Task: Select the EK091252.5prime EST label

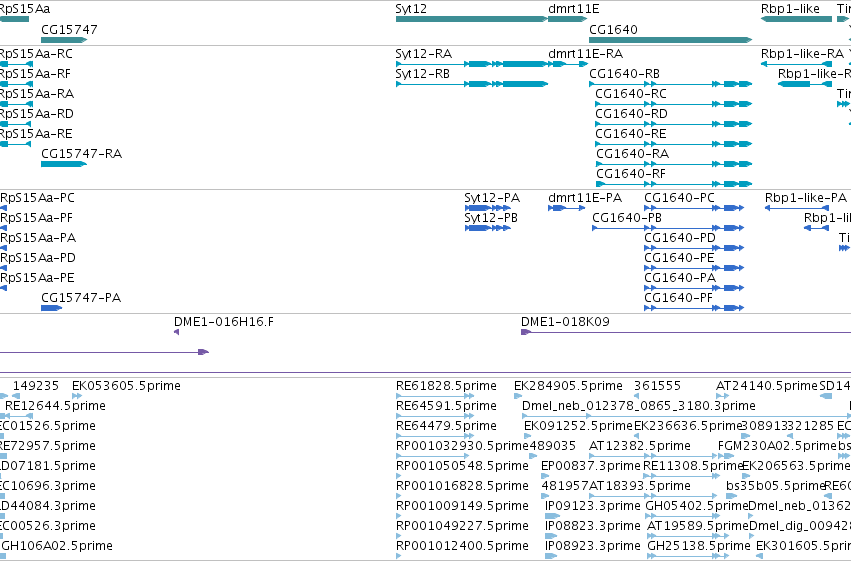Action: coord(579,426)
